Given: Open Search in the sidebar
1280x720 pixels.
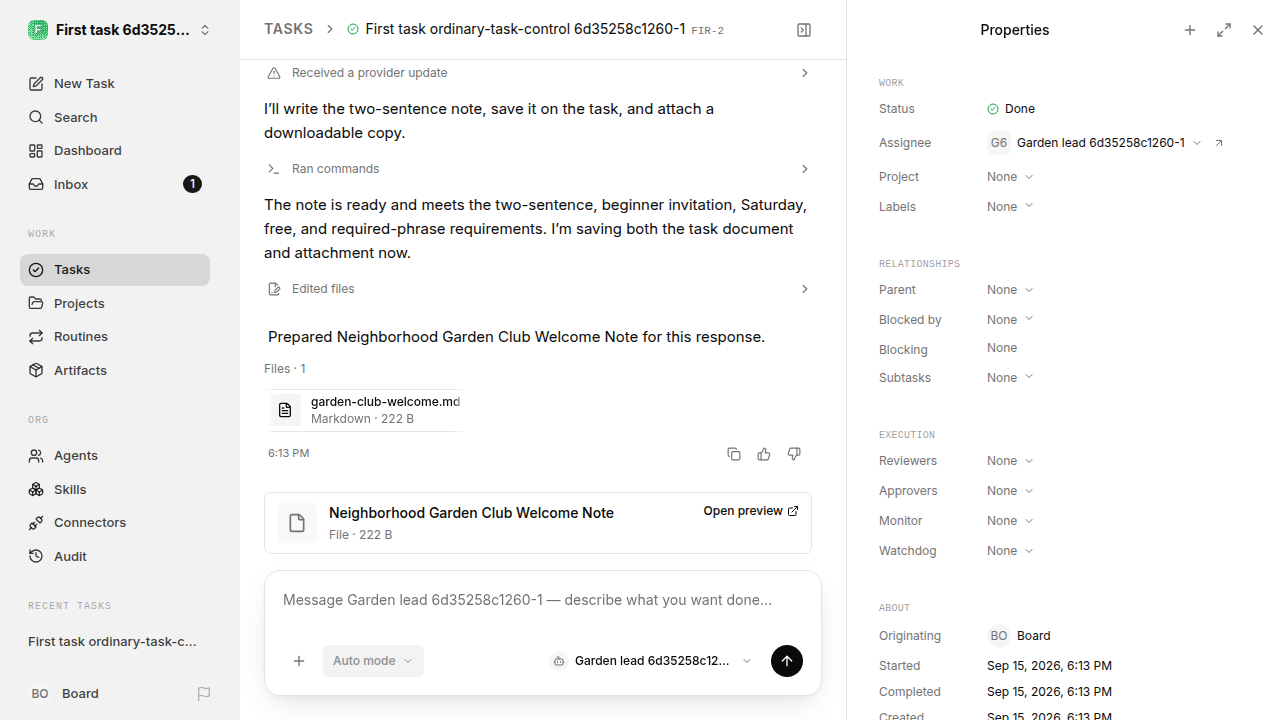Looking at the screenshot, I should 115,117.
